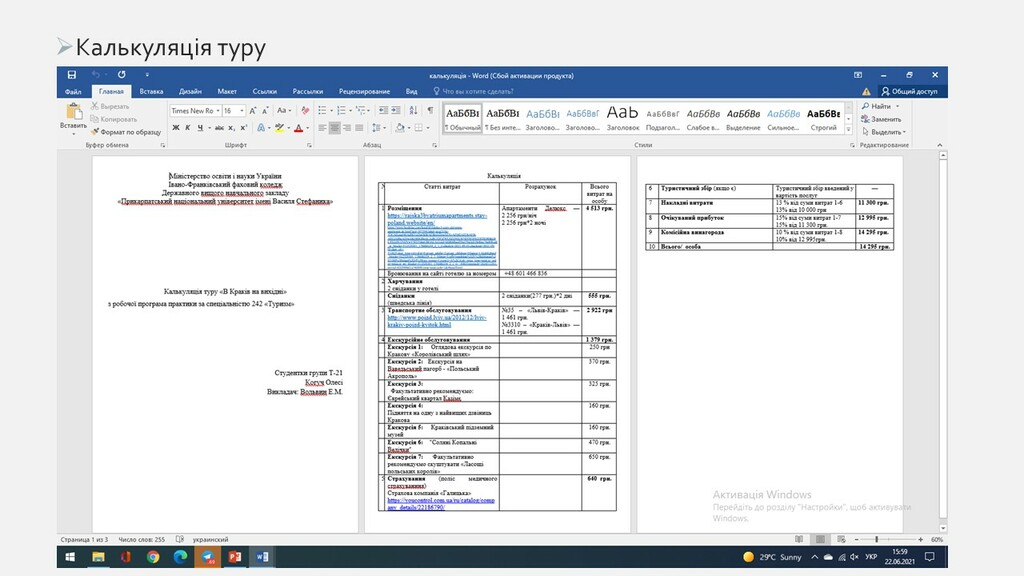1024x576 pixels.
Task: Switch to the Вставка ribbon tab
Action: (151, 91)
